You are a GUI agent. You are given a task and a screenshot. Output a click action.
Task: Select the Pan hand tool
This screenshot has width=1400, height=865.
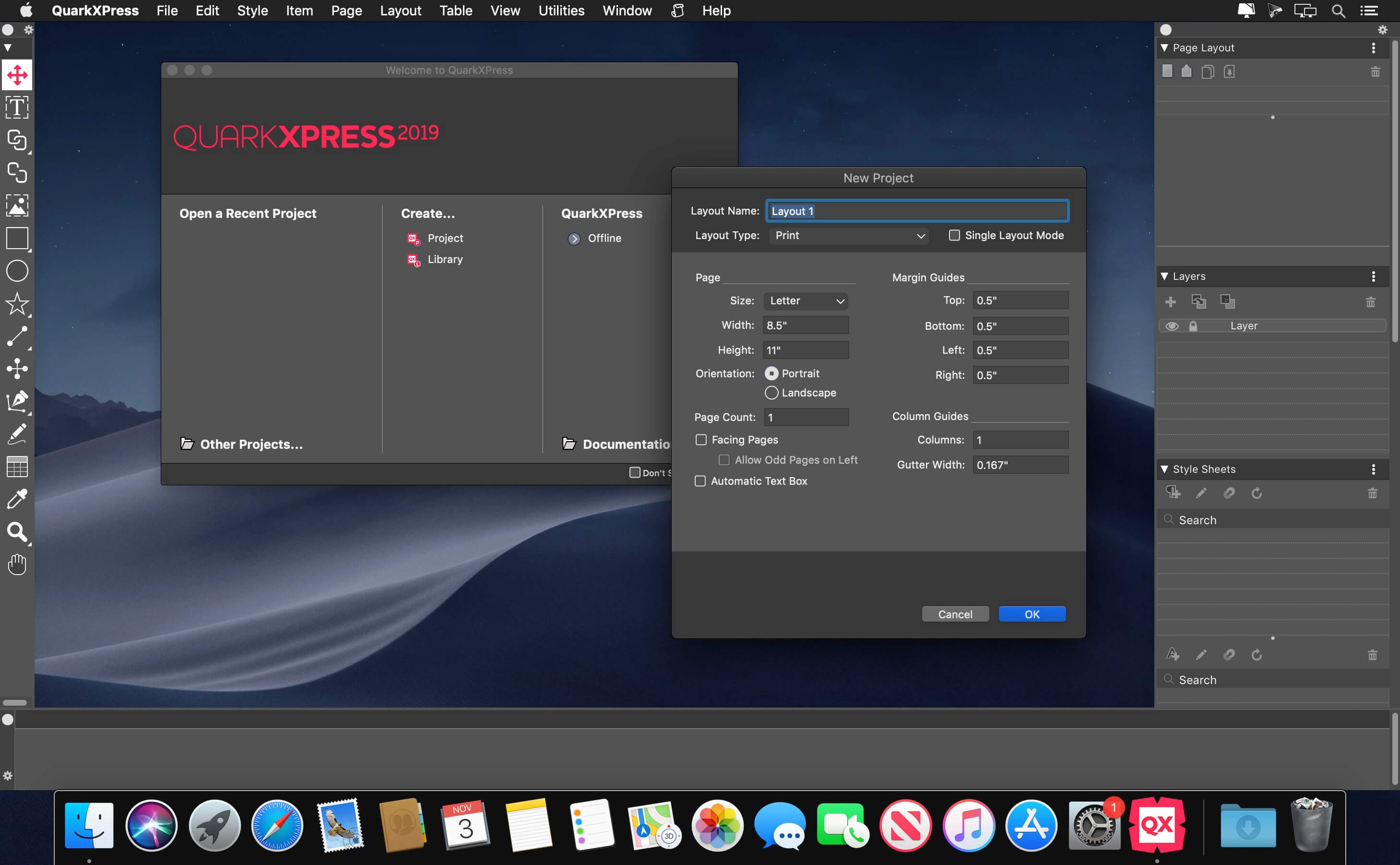coord(17,565)
